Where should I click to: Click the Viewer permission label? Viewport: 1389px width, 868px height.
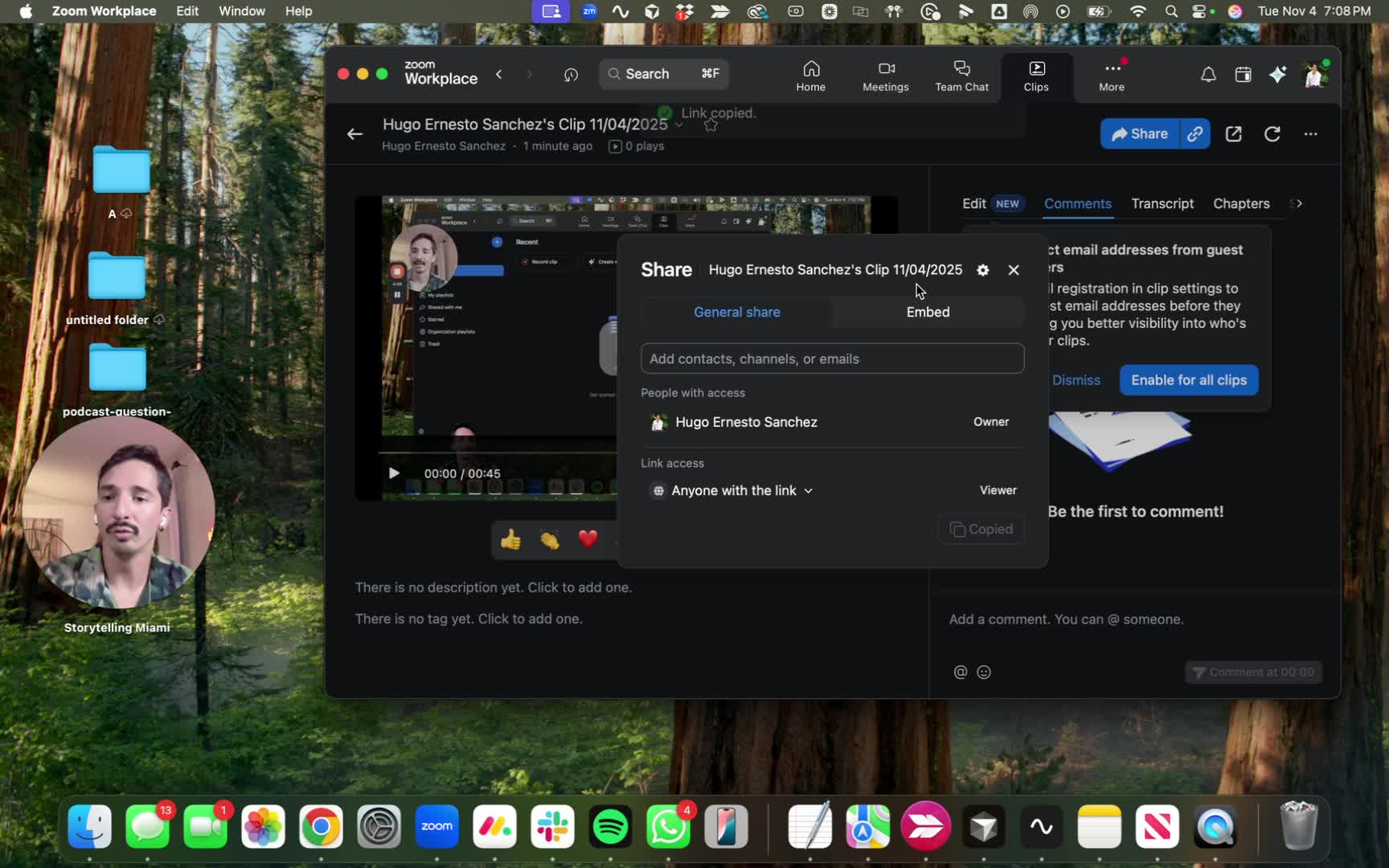998,490
